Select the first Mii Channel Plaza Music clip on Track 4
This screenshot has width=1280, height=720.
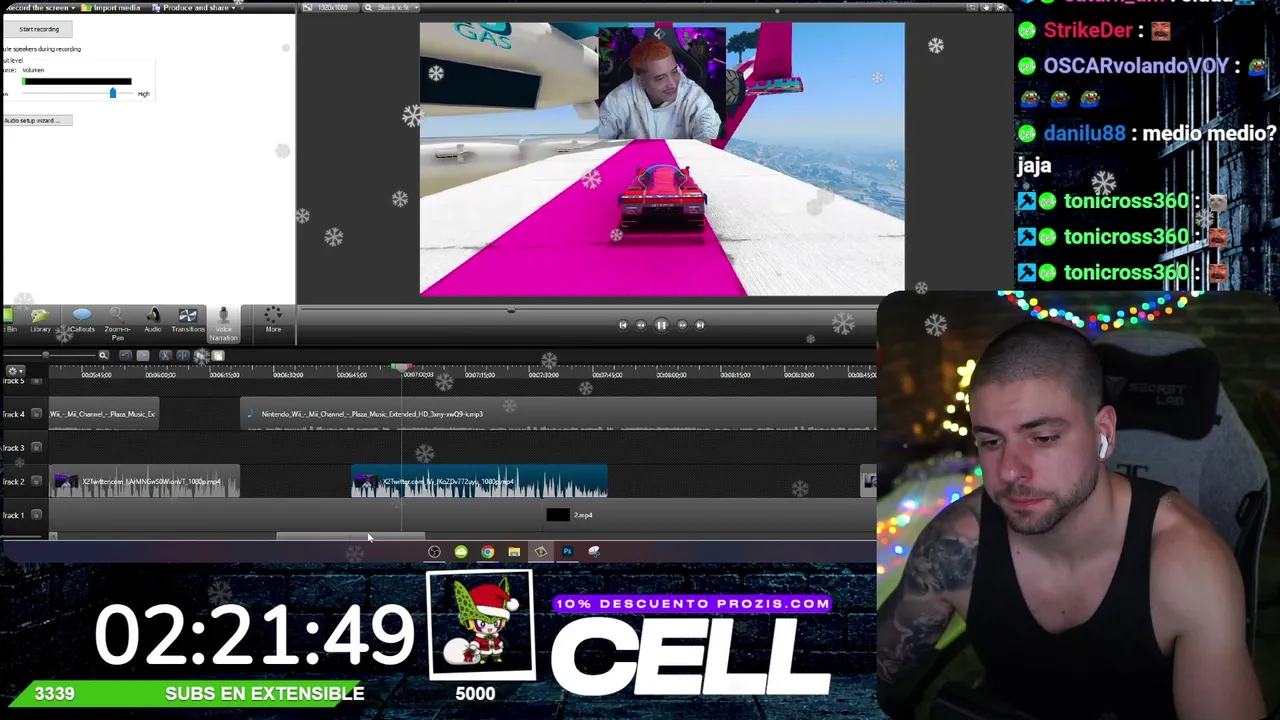104,414
